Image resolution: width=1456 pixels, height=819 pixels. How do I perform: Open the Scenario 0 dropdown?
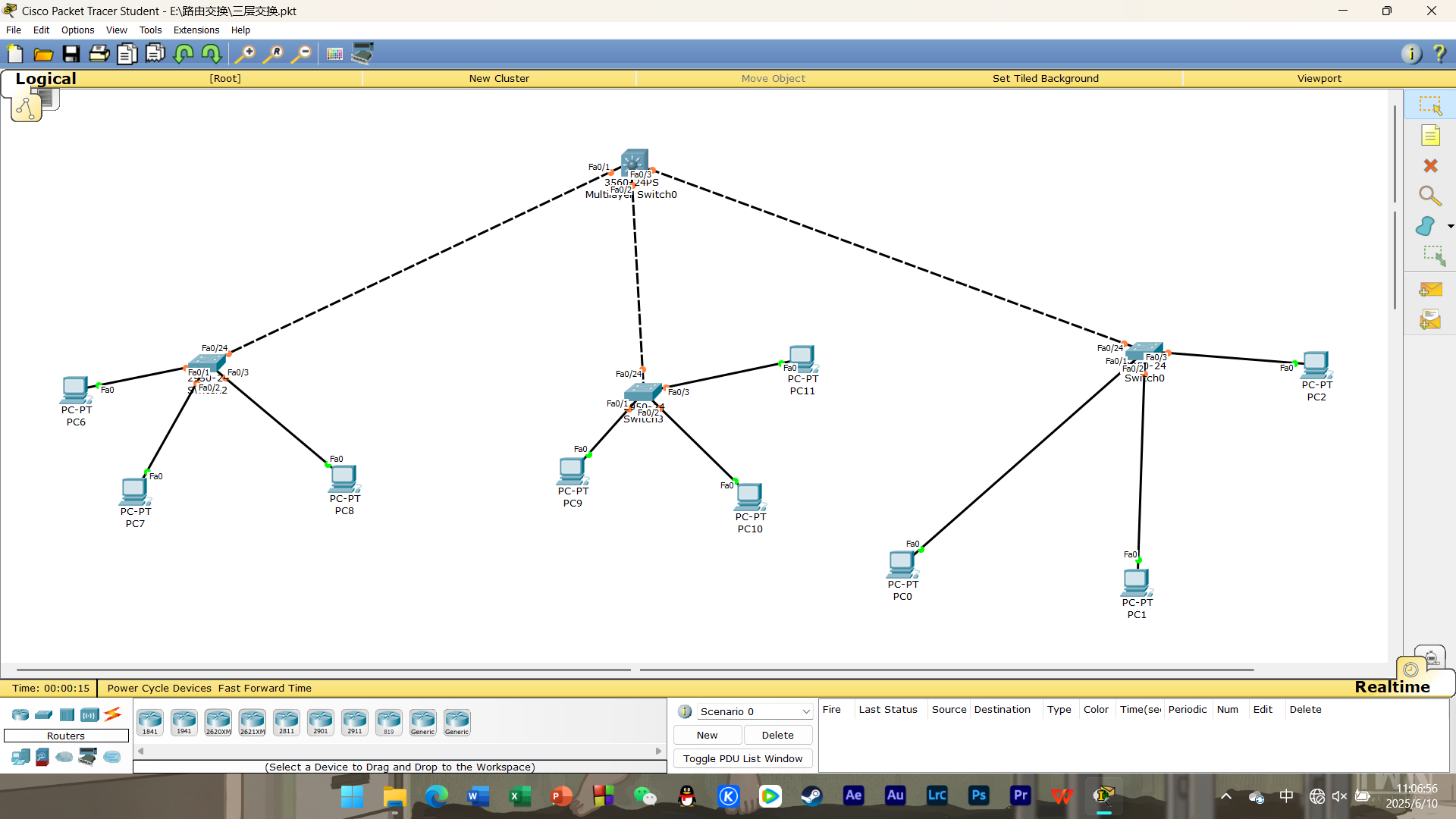pyautogui.click(x=755, y=711)
